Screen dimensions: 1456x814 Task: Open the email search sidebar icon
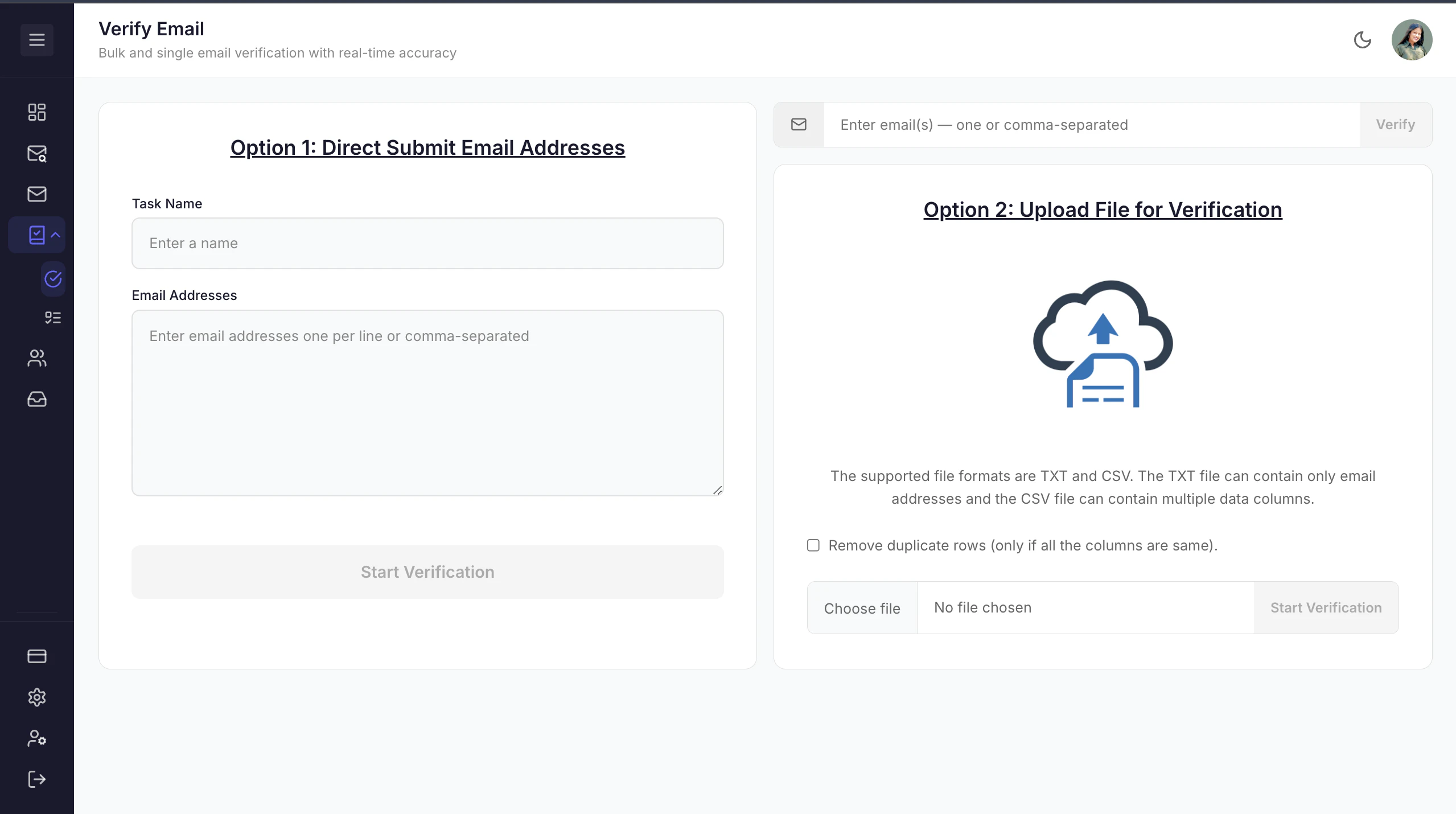37,153
